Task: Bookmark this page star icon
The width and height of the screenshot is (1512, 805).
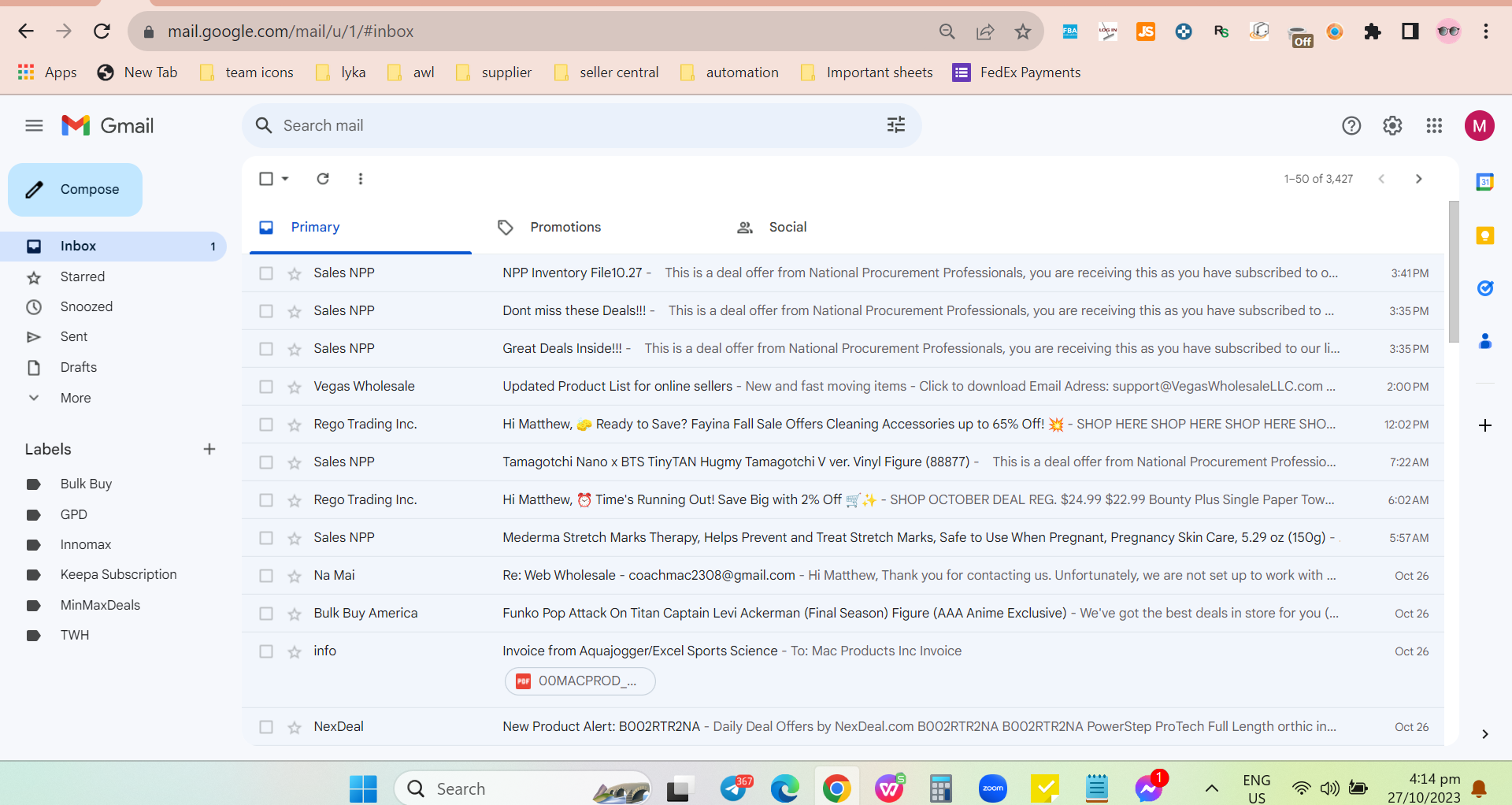Action: click(x=1023, y=32)
